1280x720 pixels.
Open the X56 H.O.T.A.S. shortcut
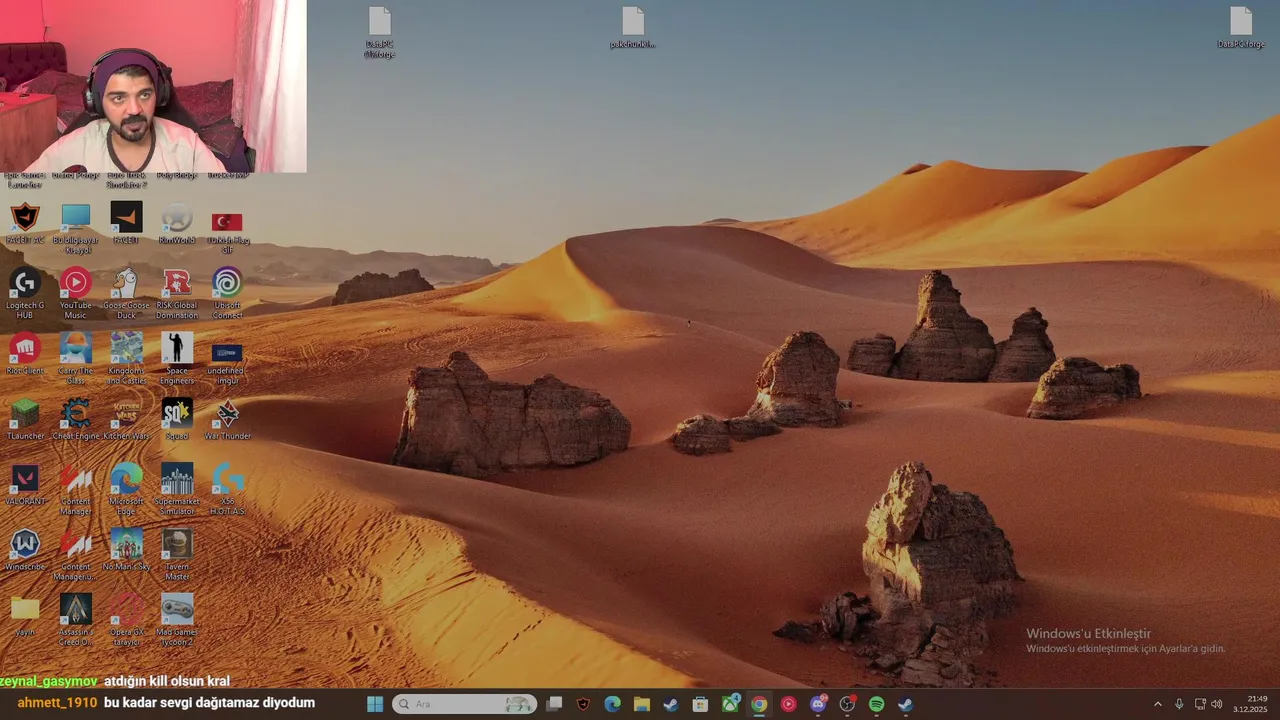click(x=227, y=489)
